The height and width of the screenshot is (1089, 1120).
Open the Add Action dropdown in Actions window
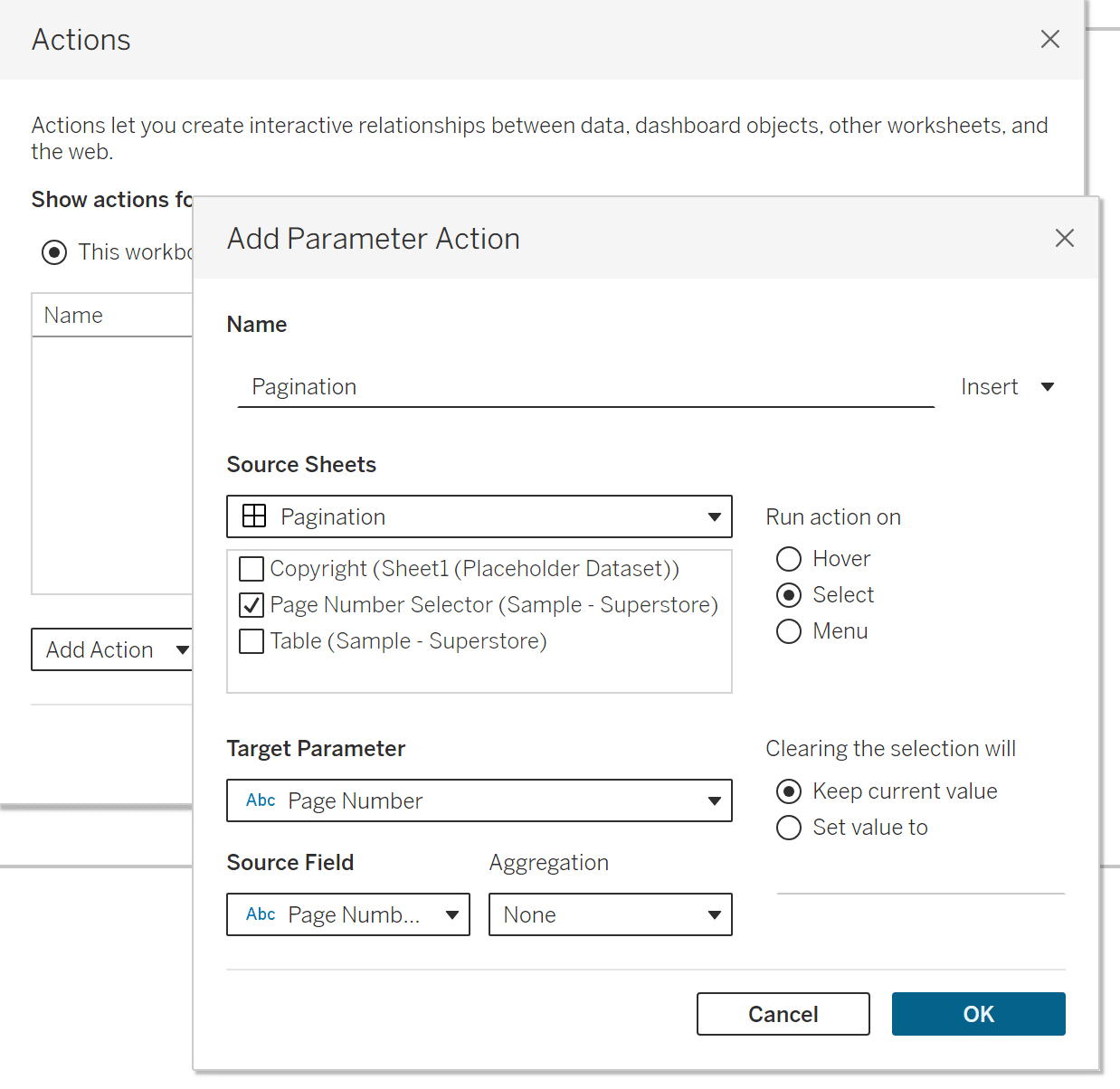click(112, 649)
